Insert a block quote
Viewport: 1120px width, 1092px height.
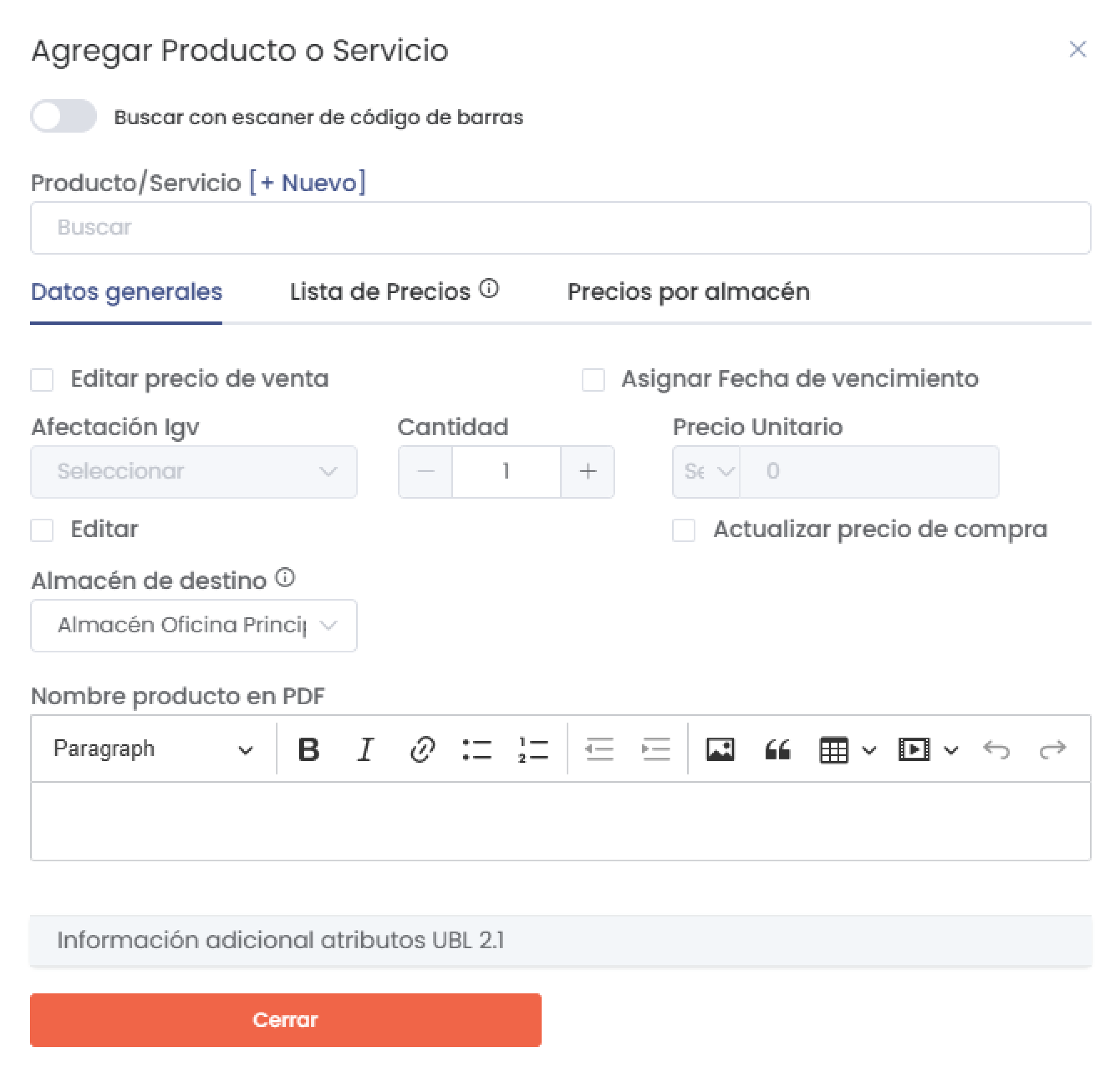(x=777, y=748)
